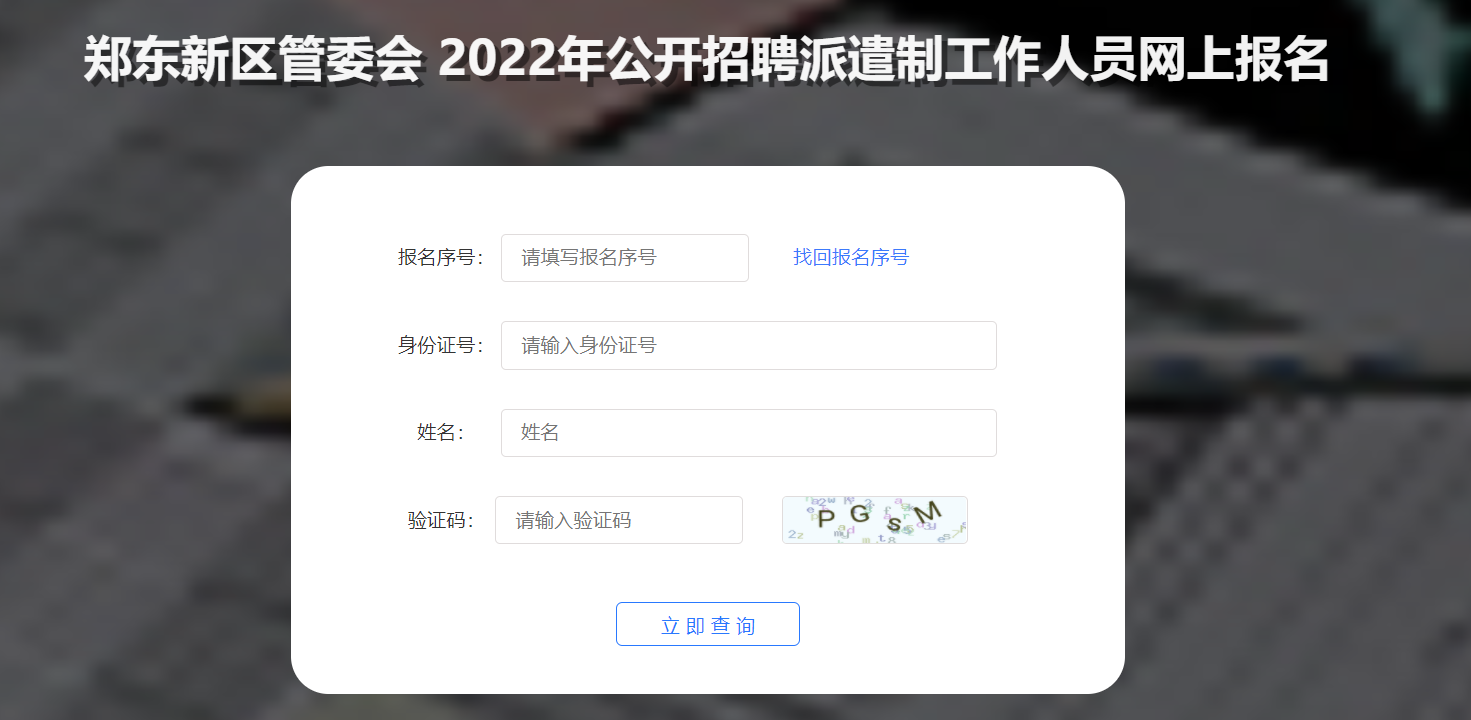Click the 验证码 label text
The image size is (1471, 720).
coord(440,521)
